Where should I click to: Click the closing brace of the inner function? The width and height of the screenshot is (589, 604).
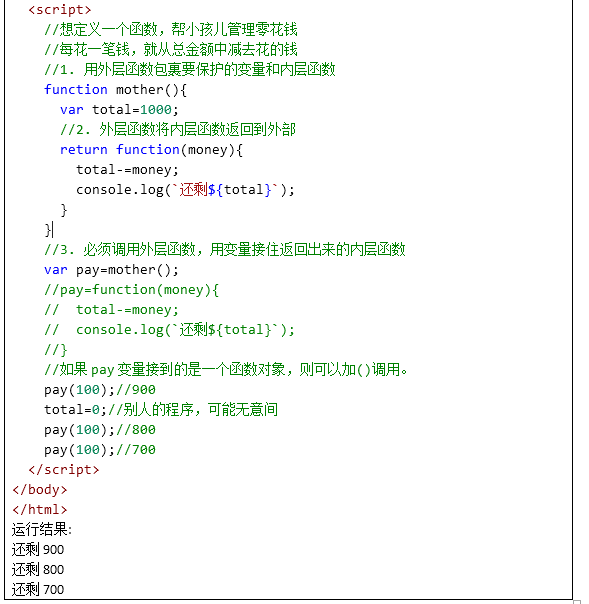64,210
